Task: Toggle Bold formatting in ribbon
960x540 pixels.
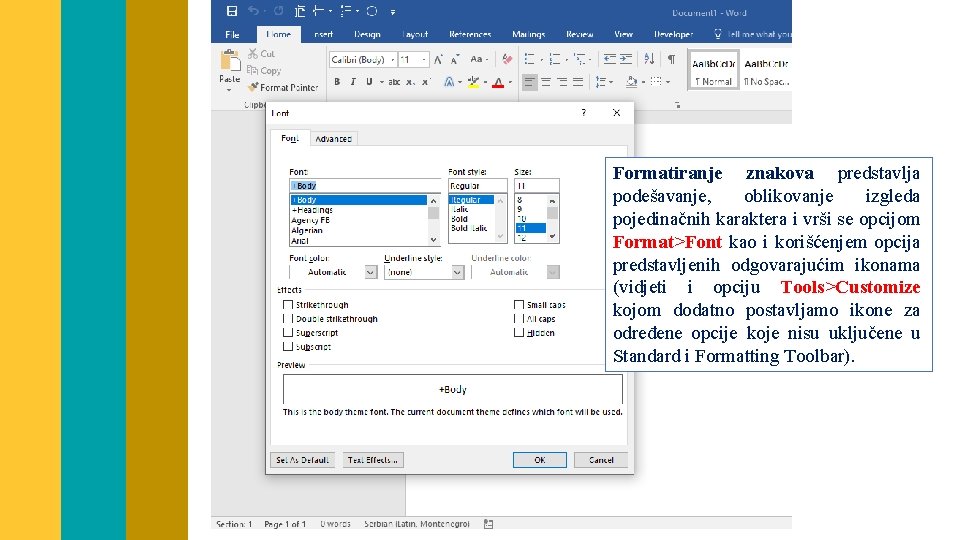Action: click(x=337, y=81)
